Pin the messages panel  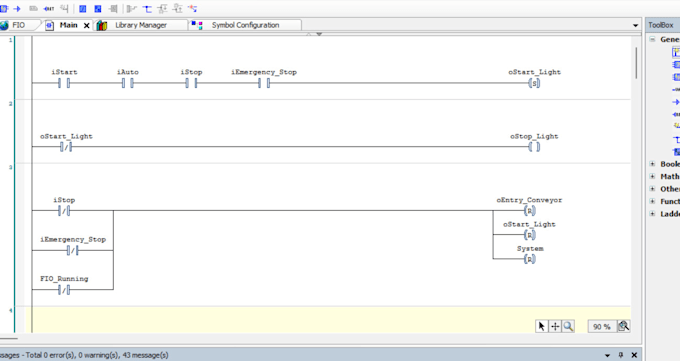point(621,355)
